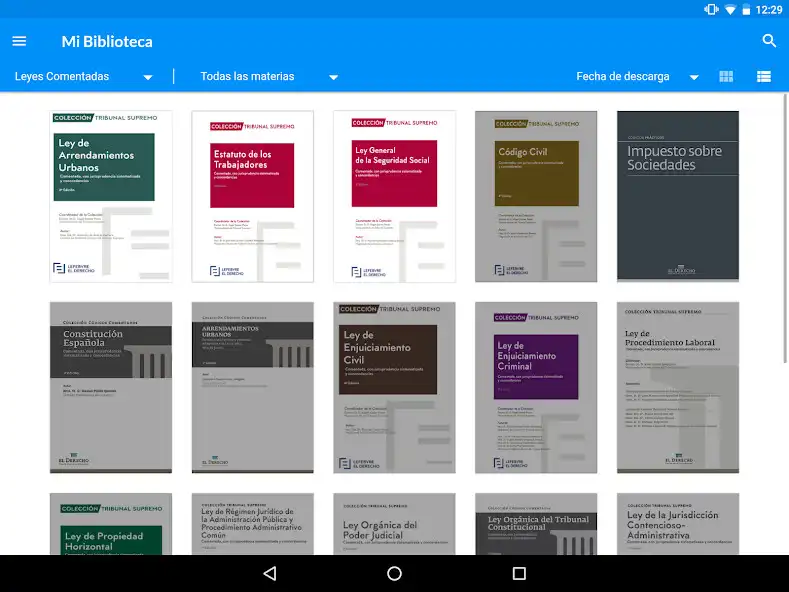Select the Constitución Española book
The width and height of the screenshot is (789, 592).
coord(110,387)
